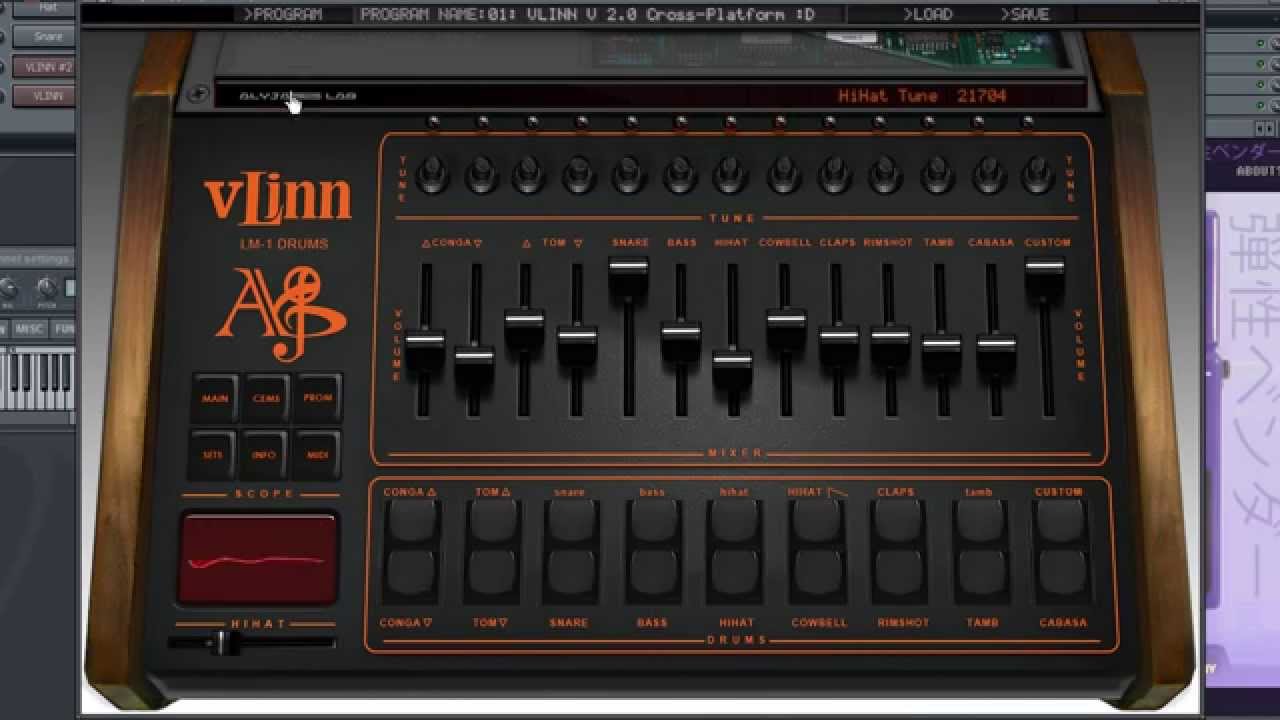Screen dimensions: 1280x720
Task: Trigger the Conga up drum pad
Action: (412, 521)
